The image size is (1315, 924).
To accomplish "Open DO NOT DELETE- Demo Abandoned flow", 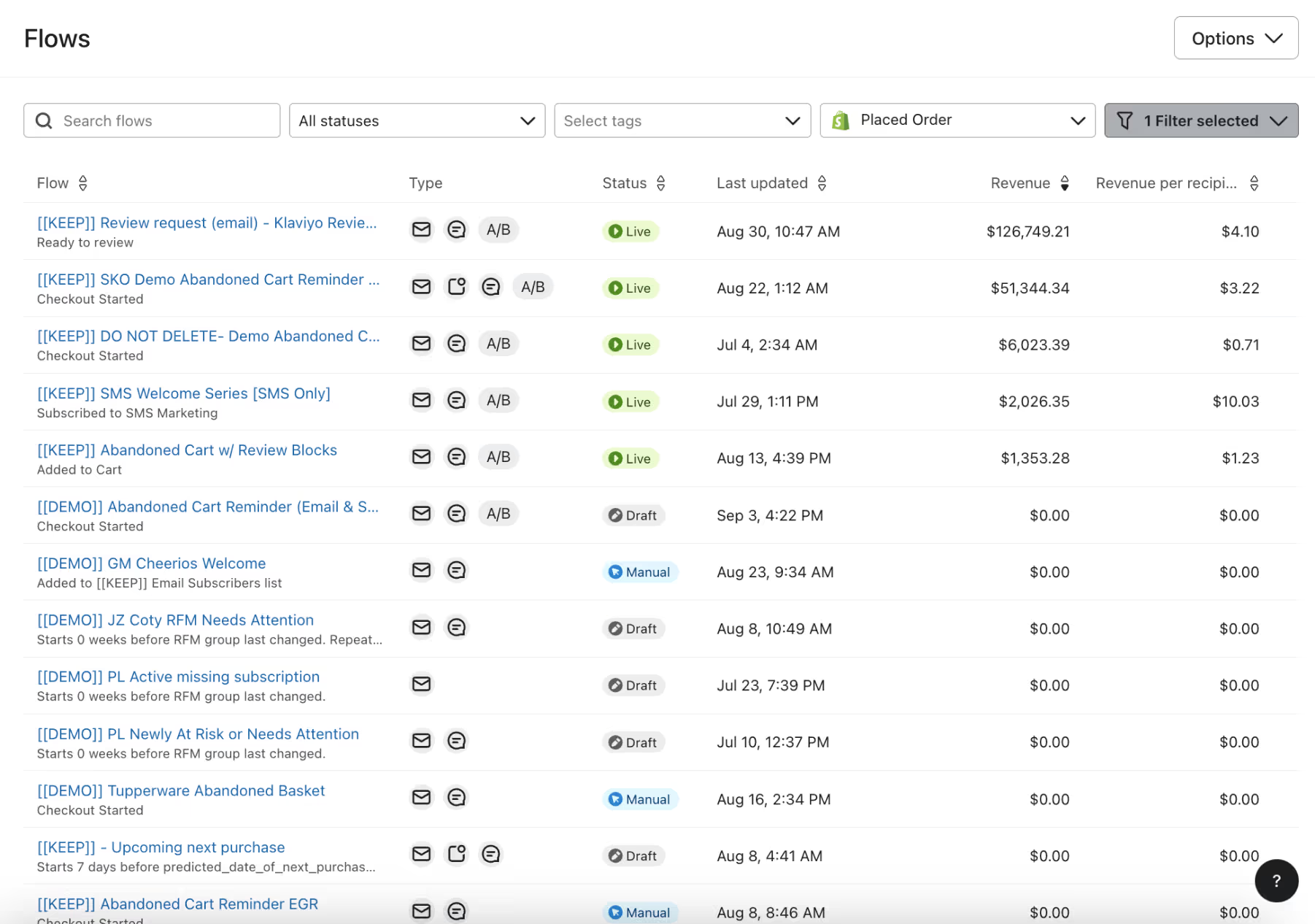I will click(208, 336).
